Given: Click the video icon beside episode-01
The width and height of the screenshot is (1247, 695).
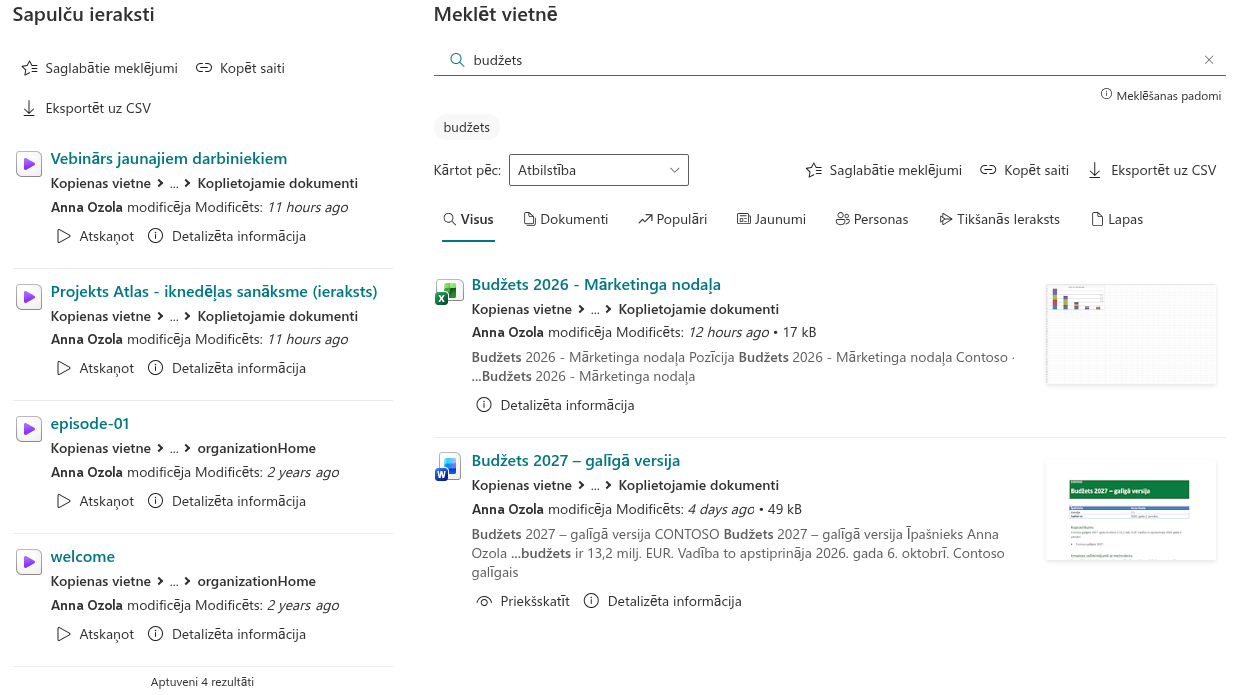Looking at the screenshot, I should pyautogui.click(x=28, y=429).
